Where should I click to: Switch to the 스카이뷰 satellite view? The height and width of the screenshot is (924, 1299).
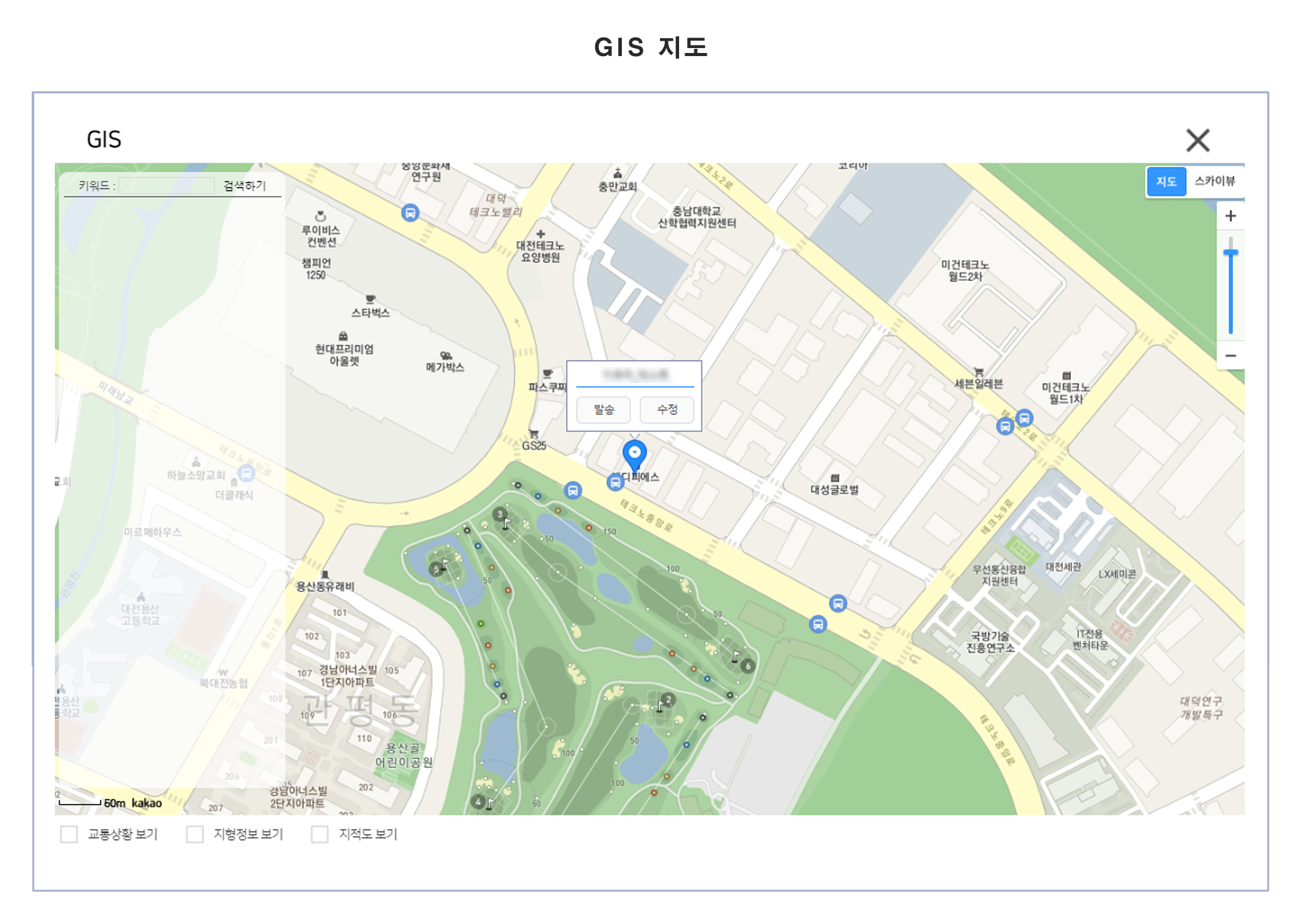[1215, 181]
